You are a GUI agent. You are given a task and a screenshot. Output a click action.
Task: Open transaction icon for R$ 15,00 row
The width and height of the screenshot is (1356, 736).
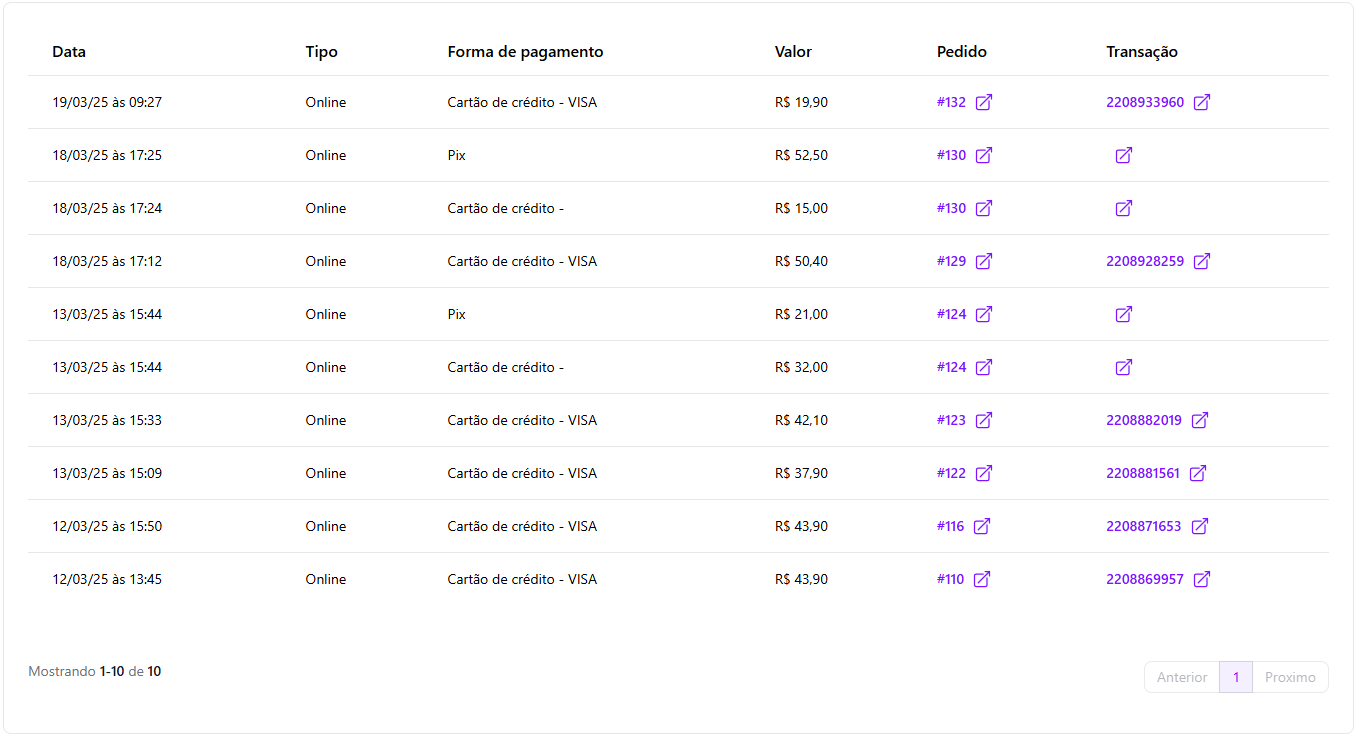pos(1124,208)
